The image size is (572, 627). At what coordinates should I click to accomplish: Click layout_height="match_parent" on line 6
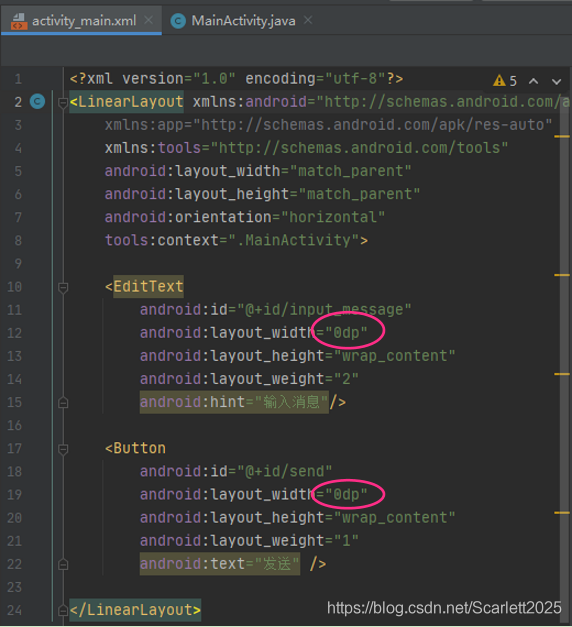coord(262,194)
